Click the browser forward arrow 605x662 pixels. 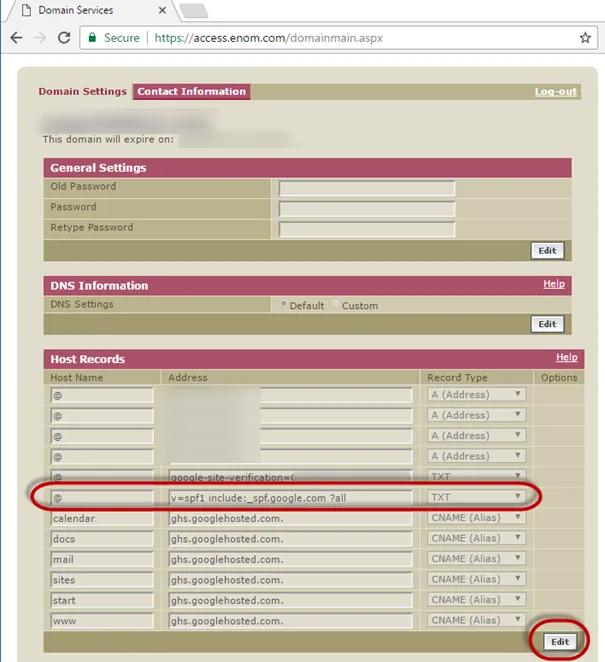point(39,38)
